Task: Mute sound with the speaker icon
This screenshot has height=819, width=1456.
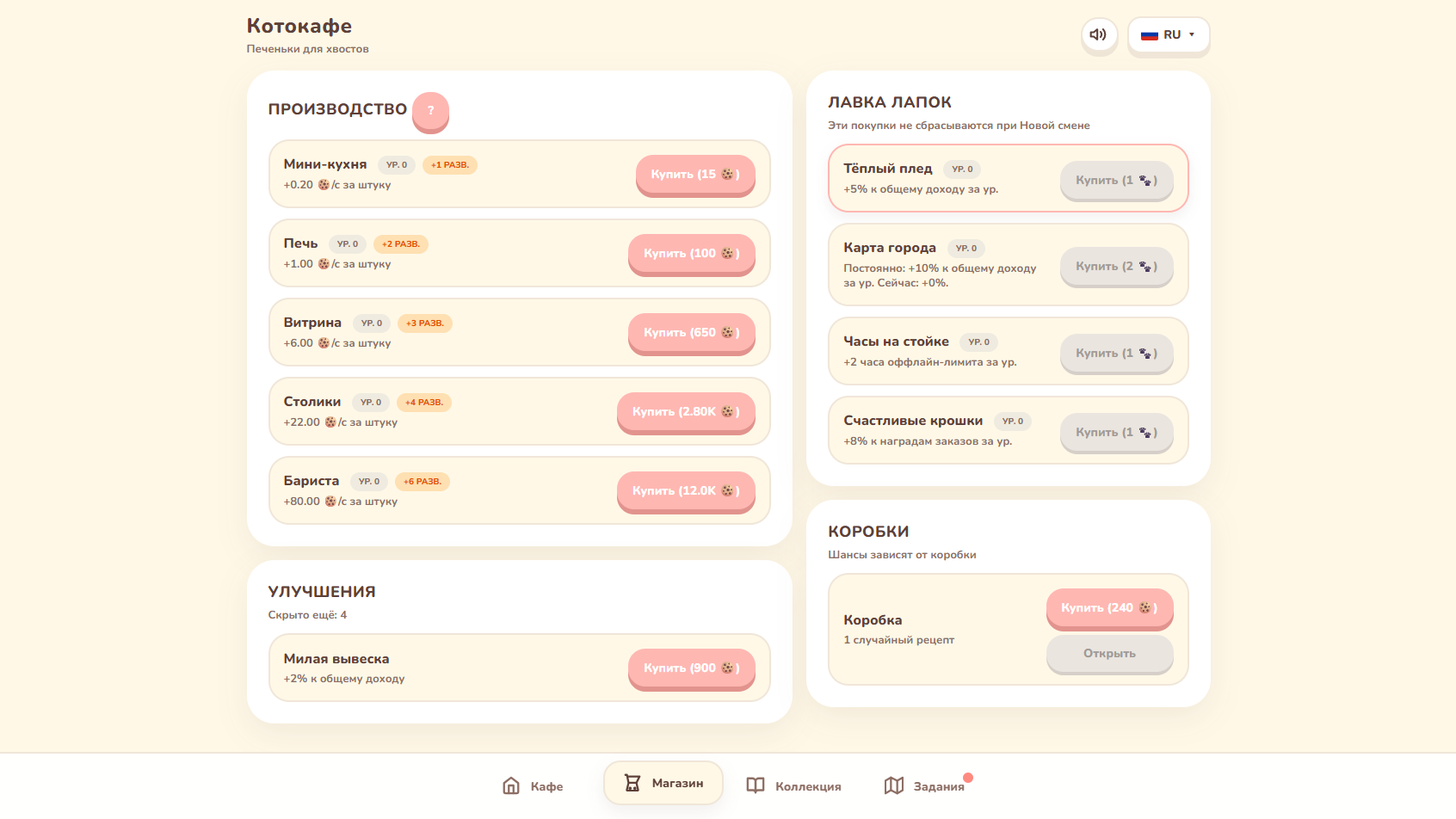Action: (x=1099, y=35)
